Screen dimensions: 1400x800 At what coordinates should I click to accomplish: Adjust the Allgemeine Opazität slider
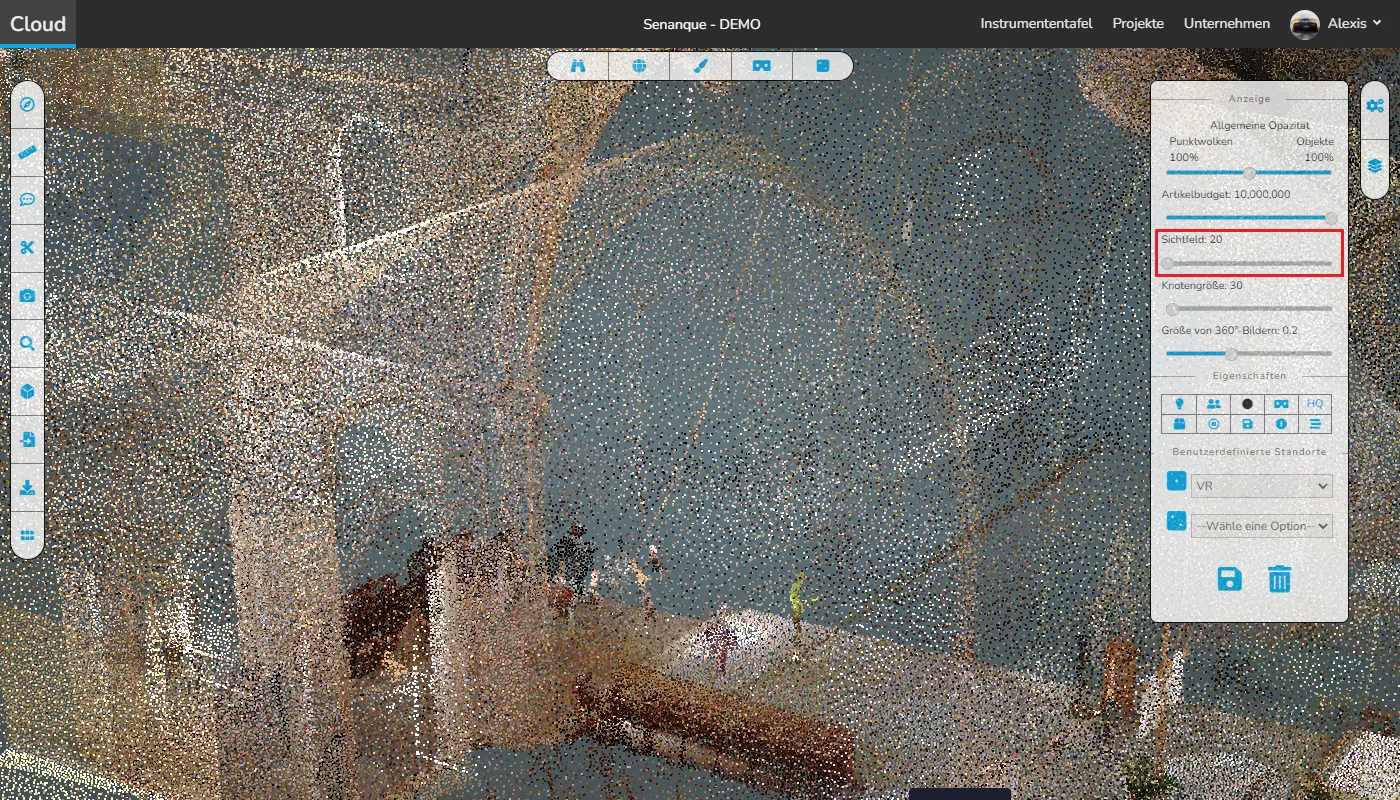[1249, 173]
